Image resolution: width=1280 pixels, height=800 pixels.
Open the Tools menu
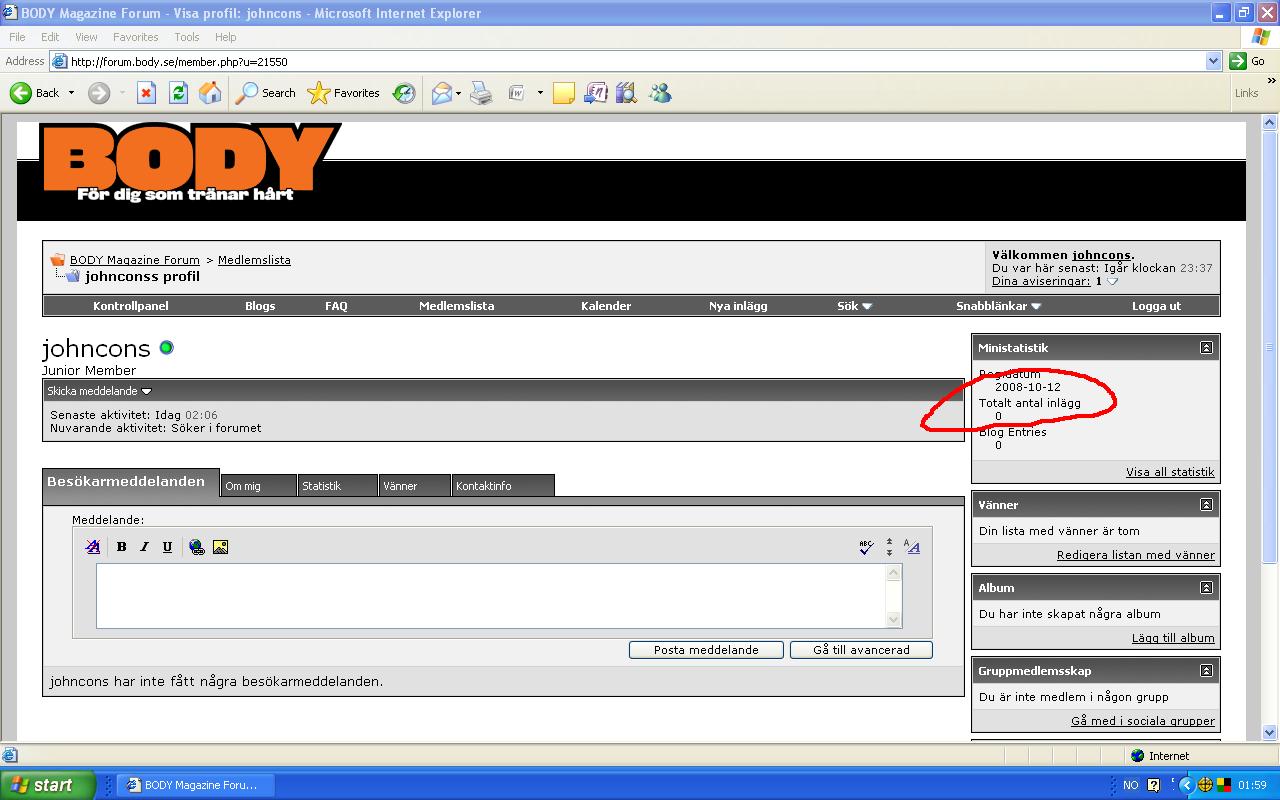[x=187, y=37]
